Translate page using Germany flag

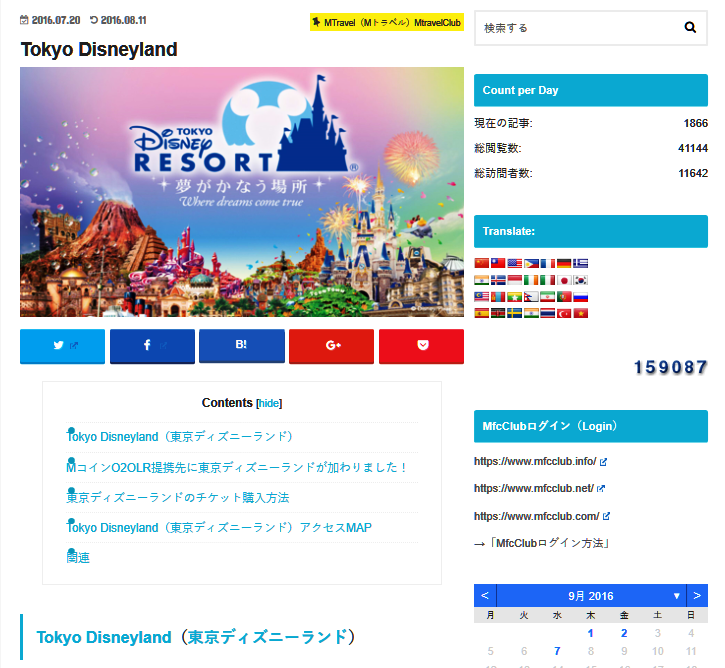pyautogui.click(x=564, y=263)
